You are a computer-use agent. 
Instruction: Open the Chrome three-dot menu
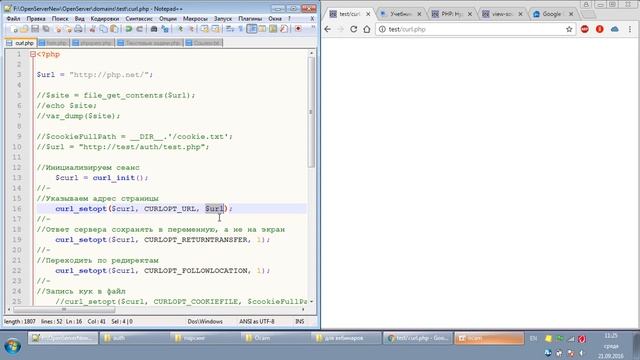pos(630,29)
